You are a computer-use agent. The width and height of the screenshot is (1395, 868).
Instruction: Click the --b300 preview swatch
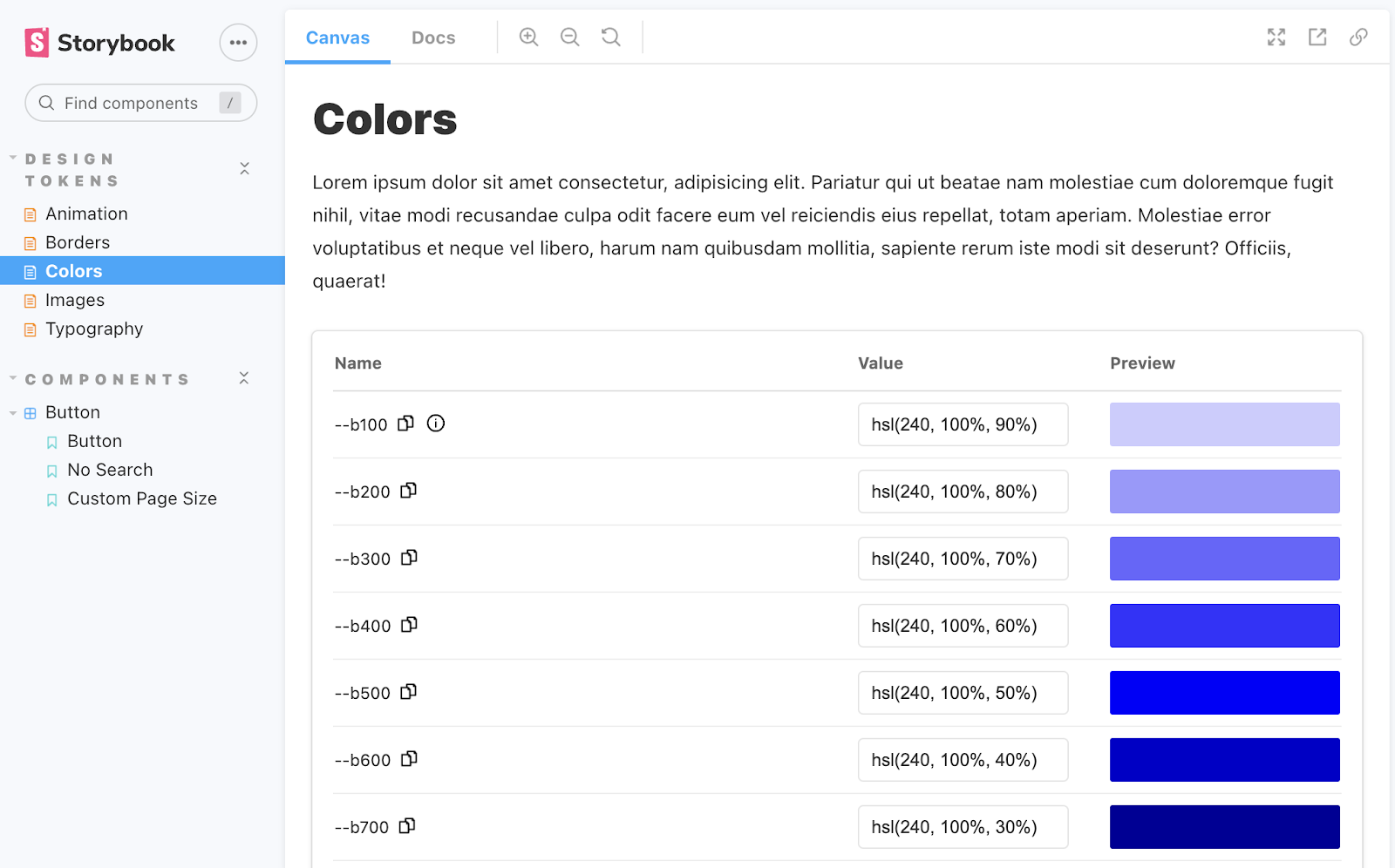1224,559
